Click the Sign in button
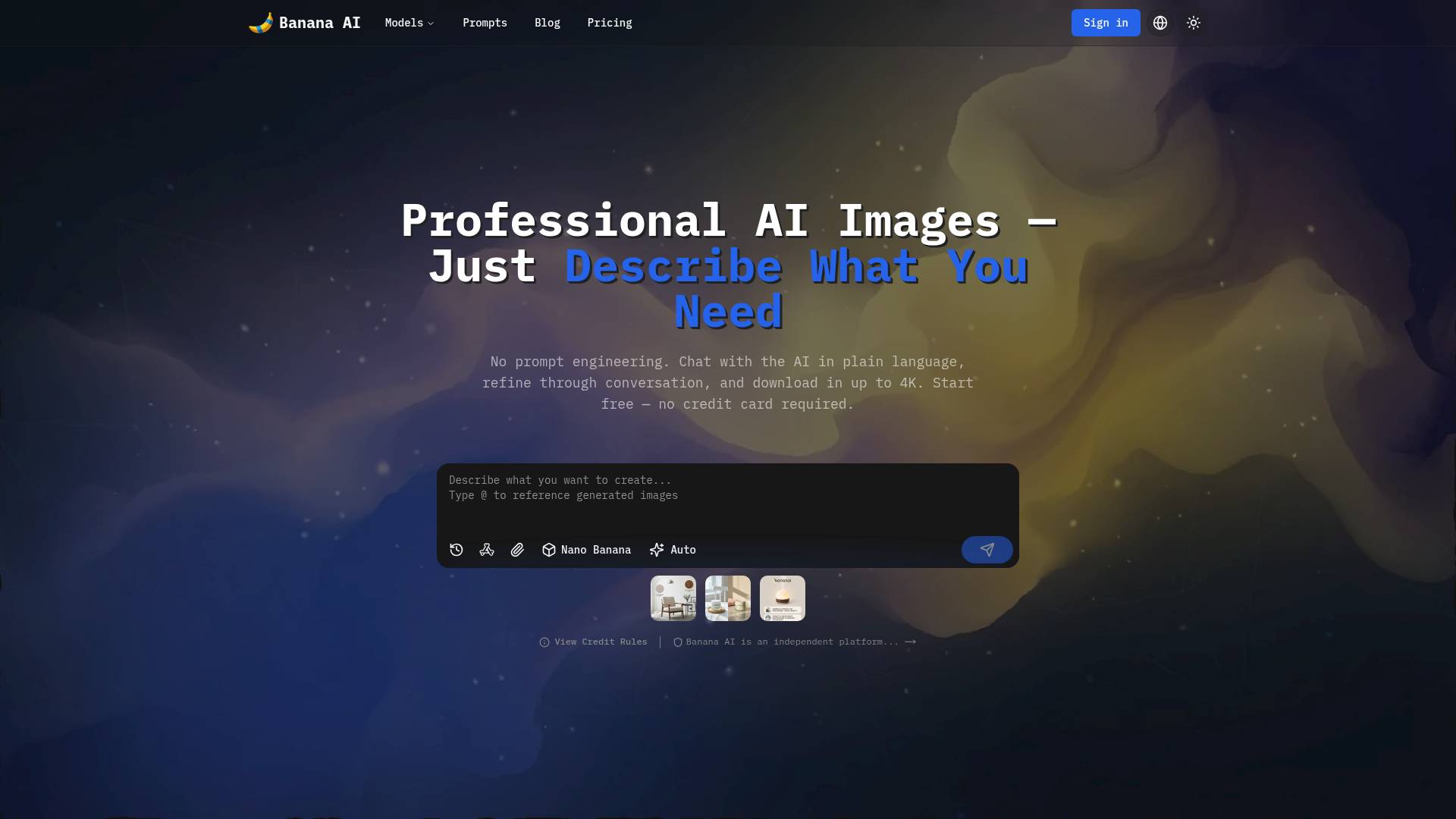This screenshot has height=819, width=1456. 1105,23
